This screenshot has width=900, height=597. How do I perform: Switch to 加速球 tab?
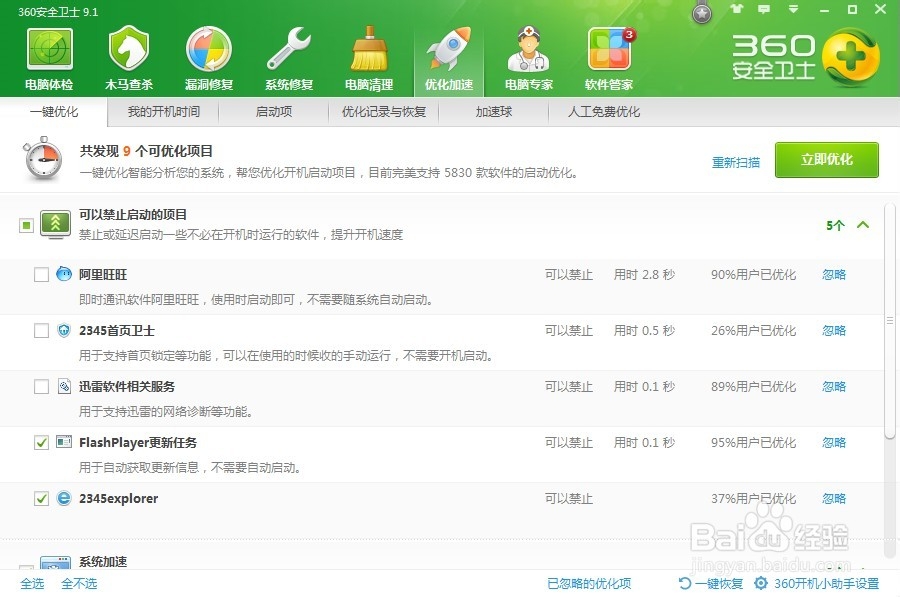(x=494, y=111)
